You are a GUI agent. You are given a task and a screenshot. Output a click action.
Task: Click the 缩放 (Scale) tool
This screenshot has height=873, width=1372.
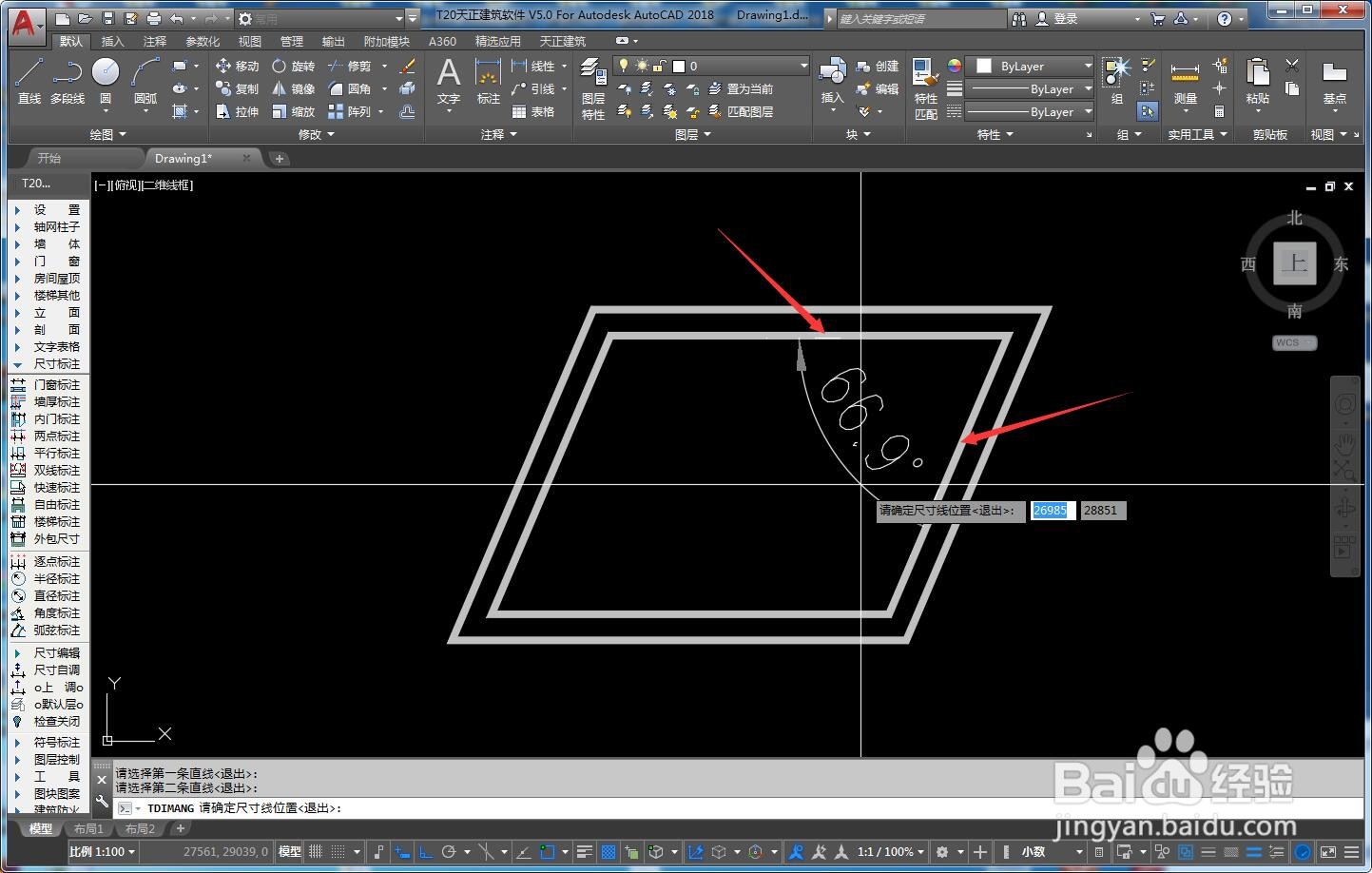tap(293, 111)
